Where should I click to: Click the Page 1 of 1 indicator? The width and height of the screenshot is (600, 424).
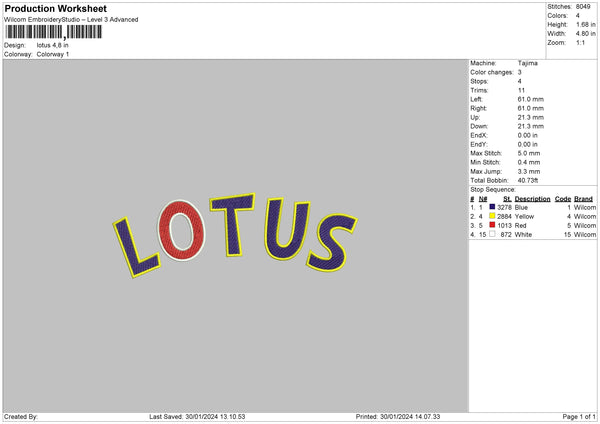(579, 416)
